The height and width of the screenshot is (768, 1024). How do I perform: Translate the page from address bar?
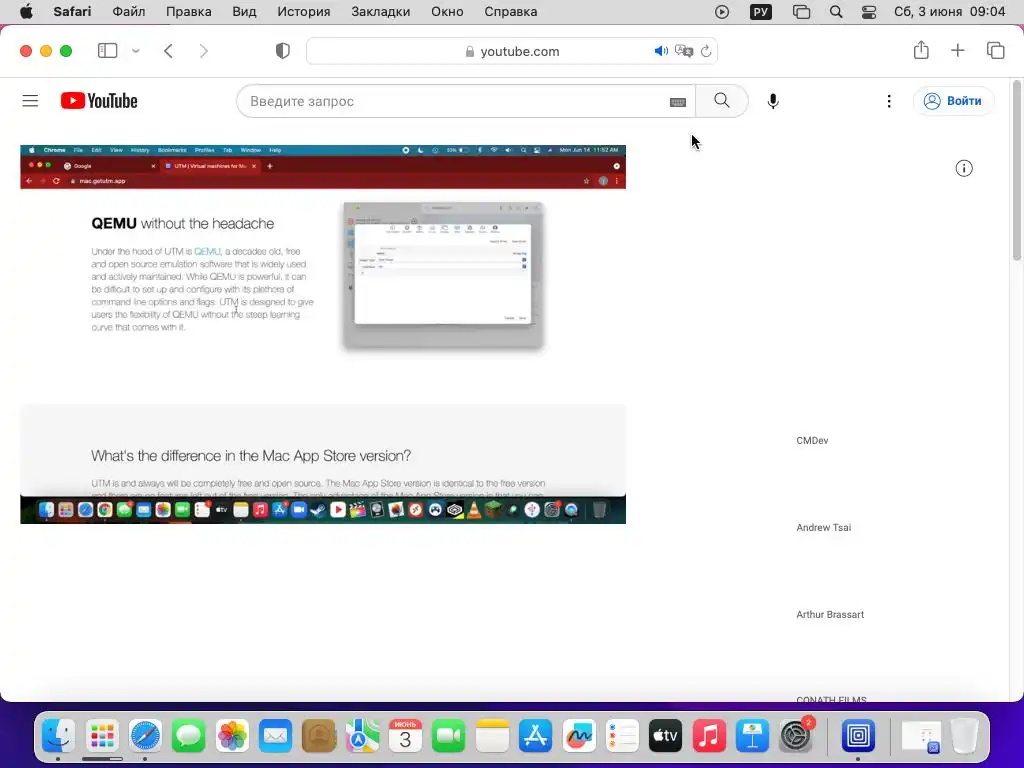(x=684, y=51)
